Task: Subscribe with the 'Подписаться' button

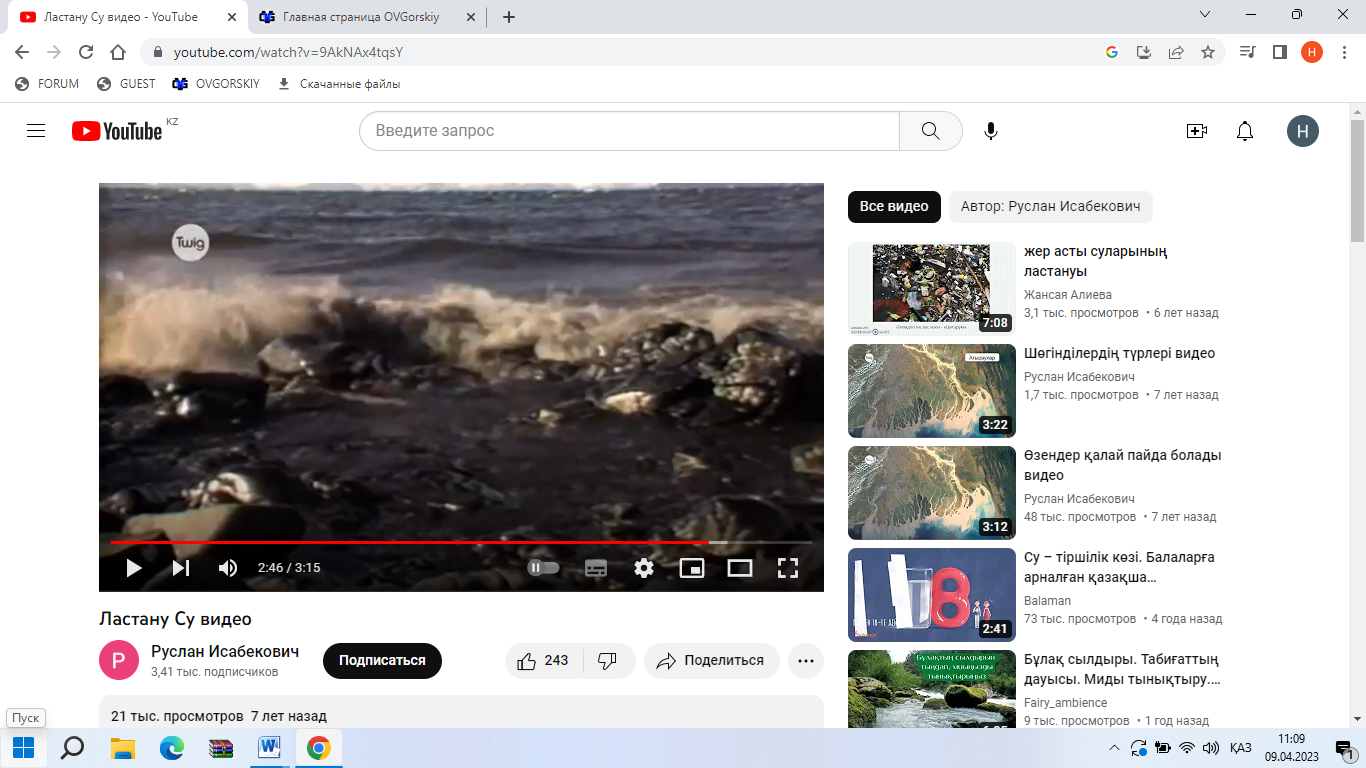Action: pos(382,661)
